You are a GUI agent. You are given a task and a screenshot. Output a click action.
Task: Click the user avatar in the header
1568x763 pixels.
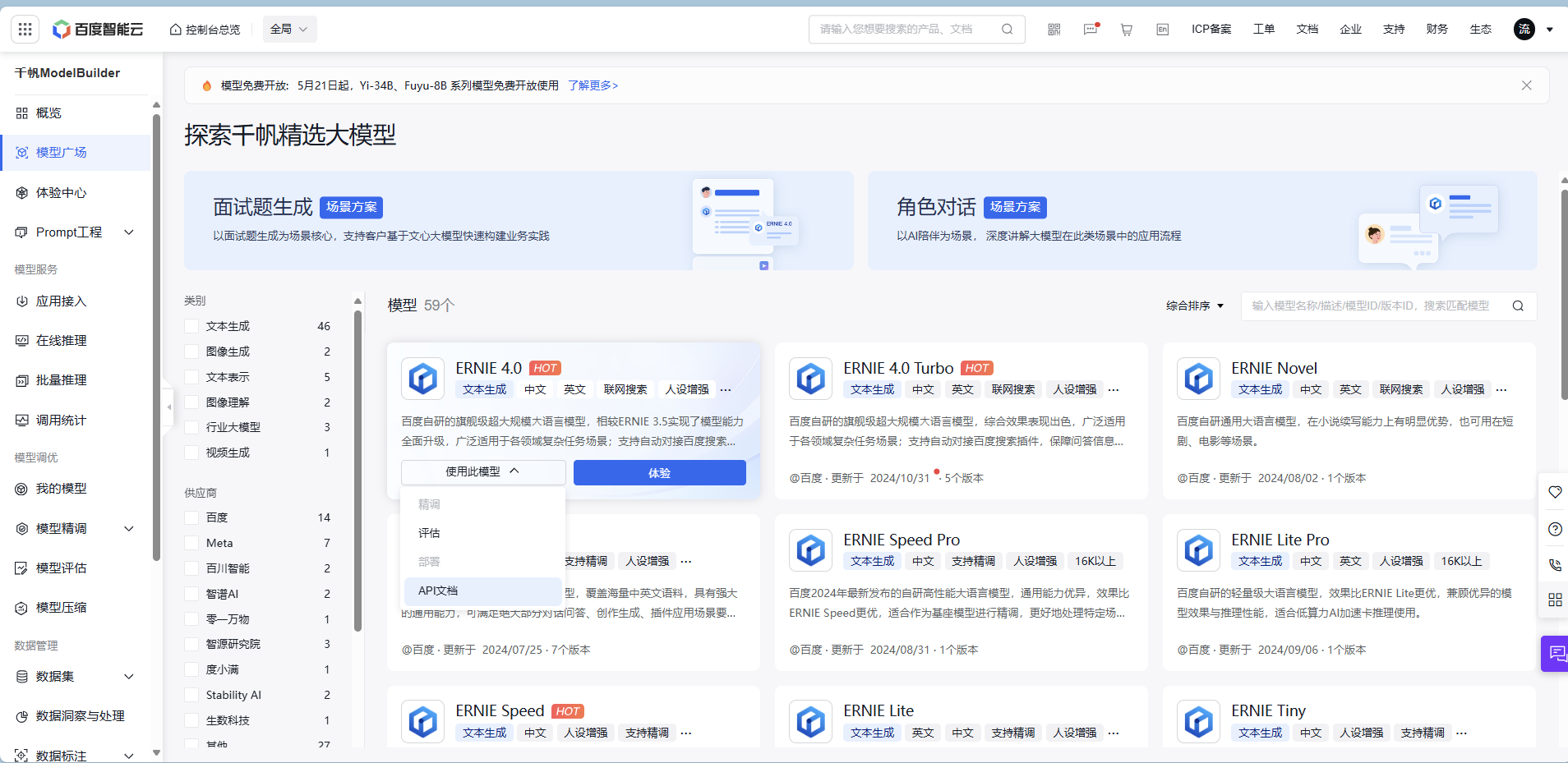(x=1524, y=30)
